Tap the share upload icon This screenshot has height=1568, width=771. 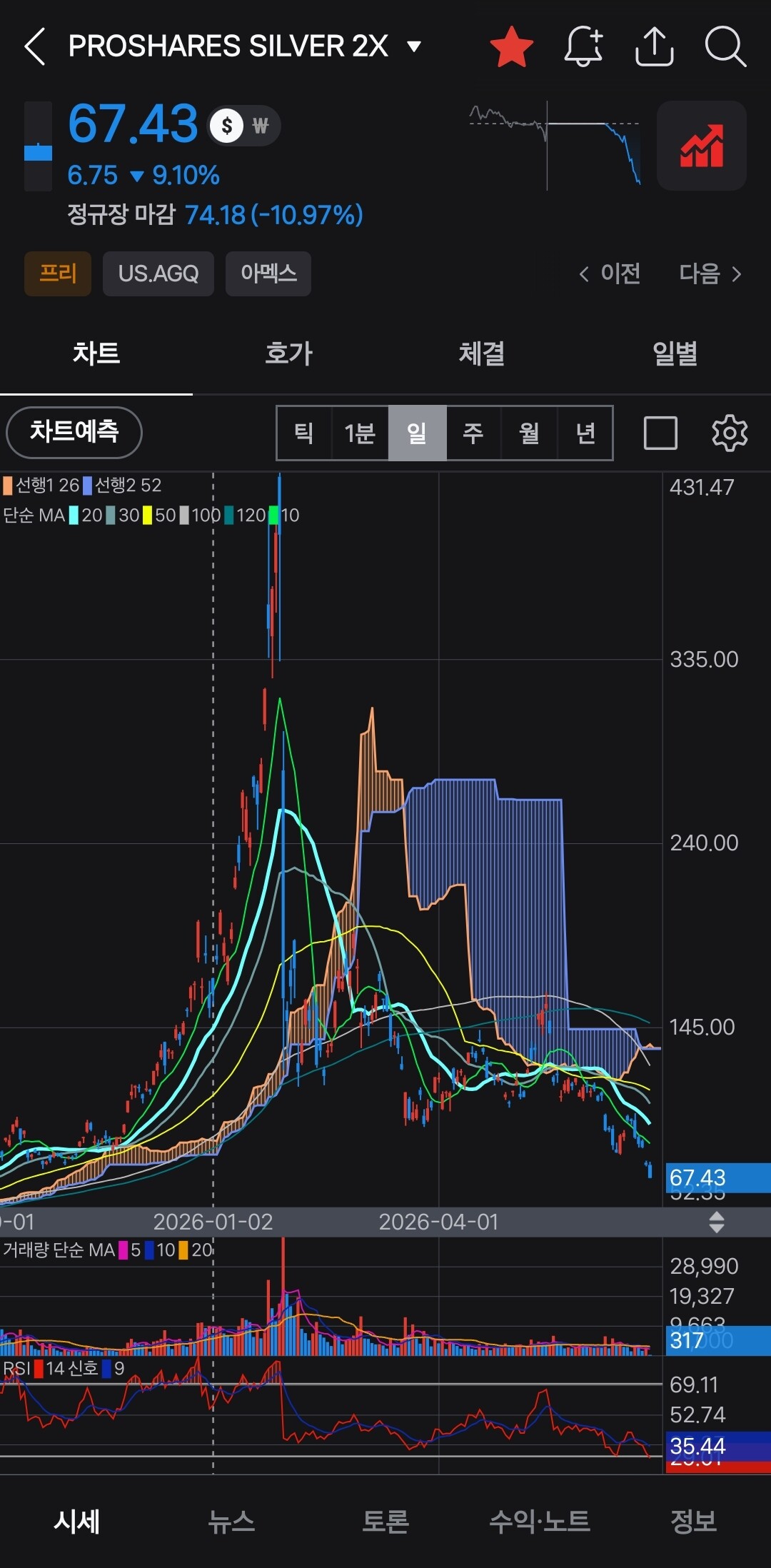pos(654,46)
